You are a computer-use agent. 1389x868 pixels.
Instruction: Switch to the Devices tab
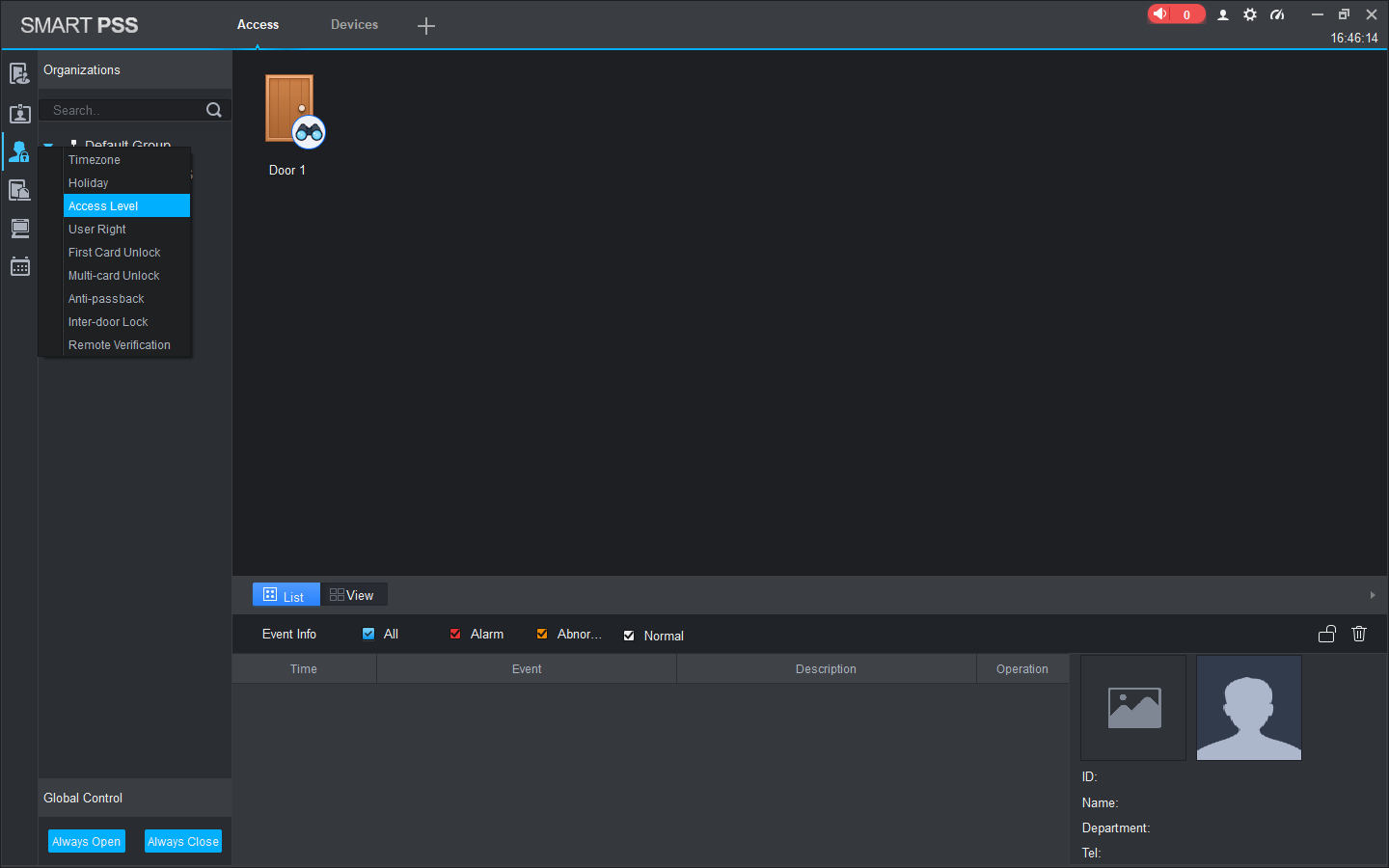tap(354, 25)
